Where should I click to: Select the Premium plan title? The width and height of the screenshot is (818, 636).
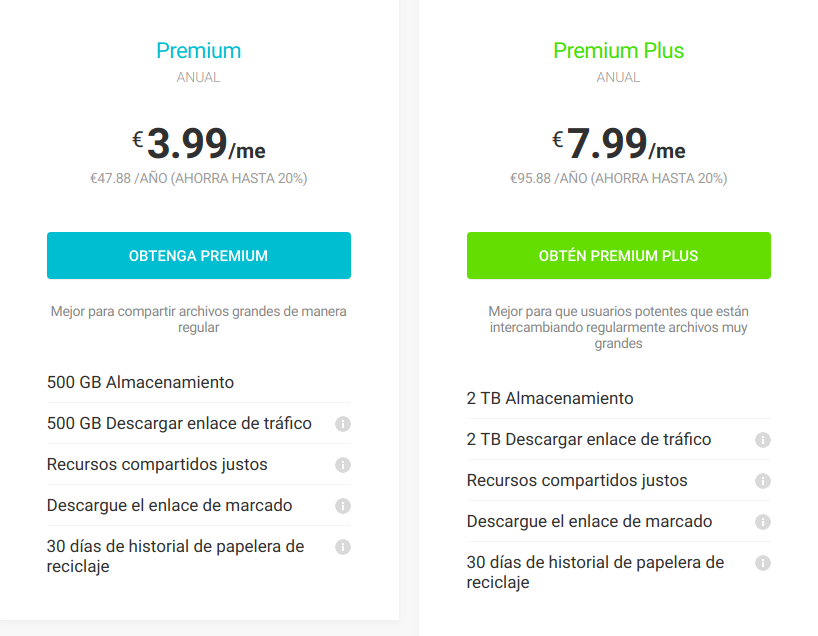coord(199,51)
